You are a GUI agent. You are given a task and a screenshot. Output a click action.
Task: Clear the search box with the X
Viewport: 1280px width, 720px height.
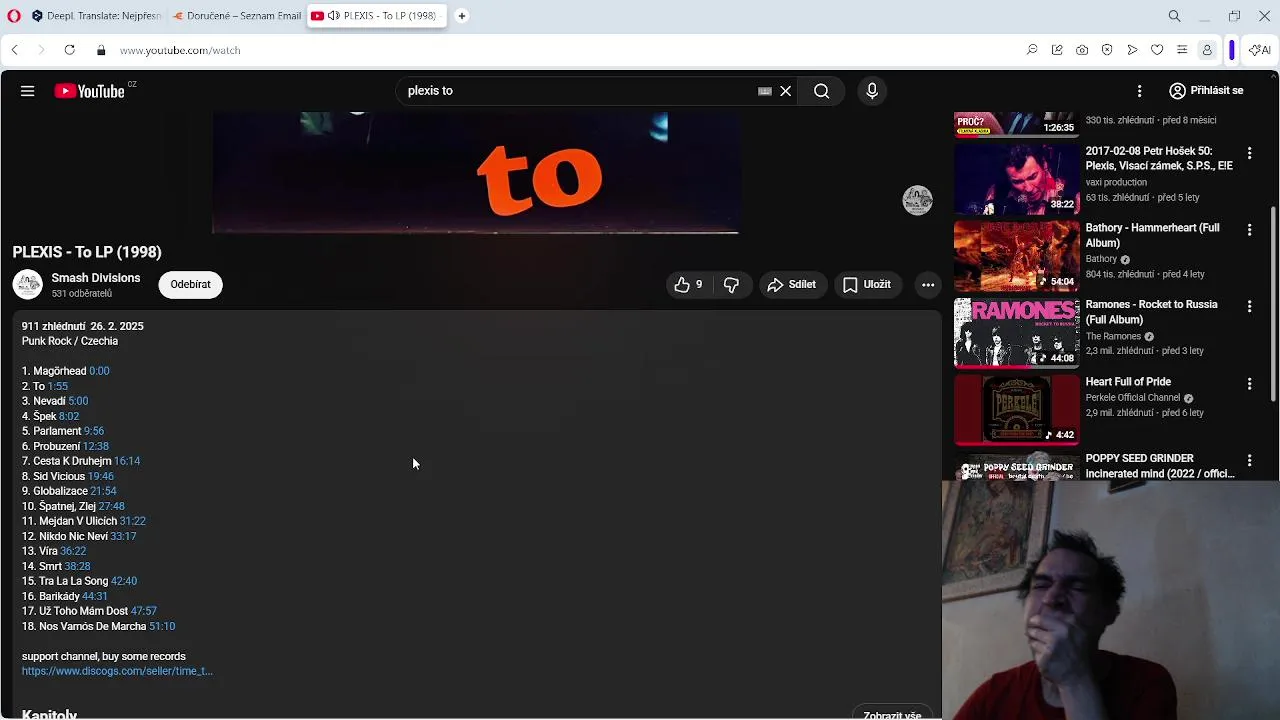point(786,91)
